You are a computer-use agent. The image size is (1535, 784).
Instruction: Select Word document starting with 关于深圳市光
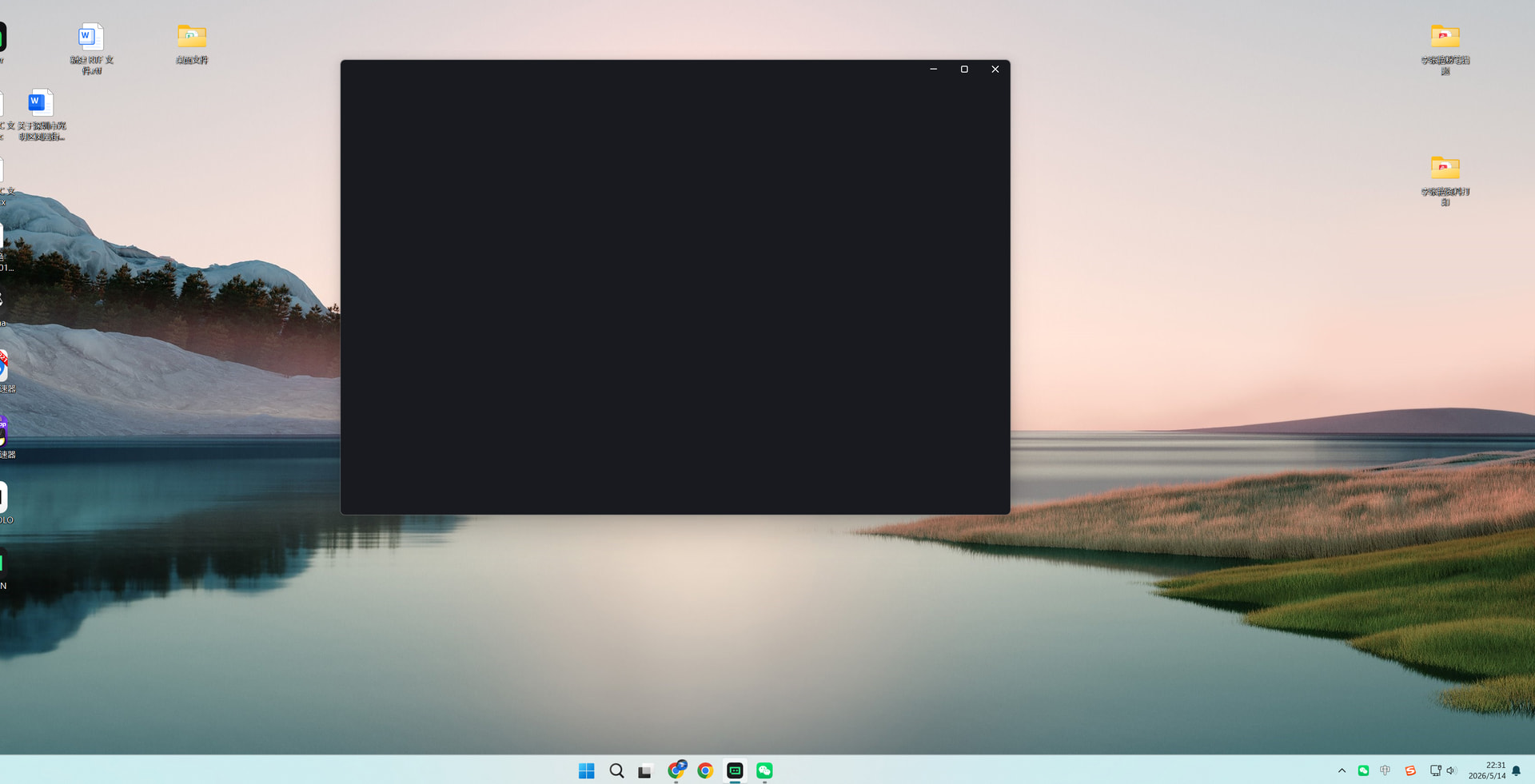pos(42,115)
